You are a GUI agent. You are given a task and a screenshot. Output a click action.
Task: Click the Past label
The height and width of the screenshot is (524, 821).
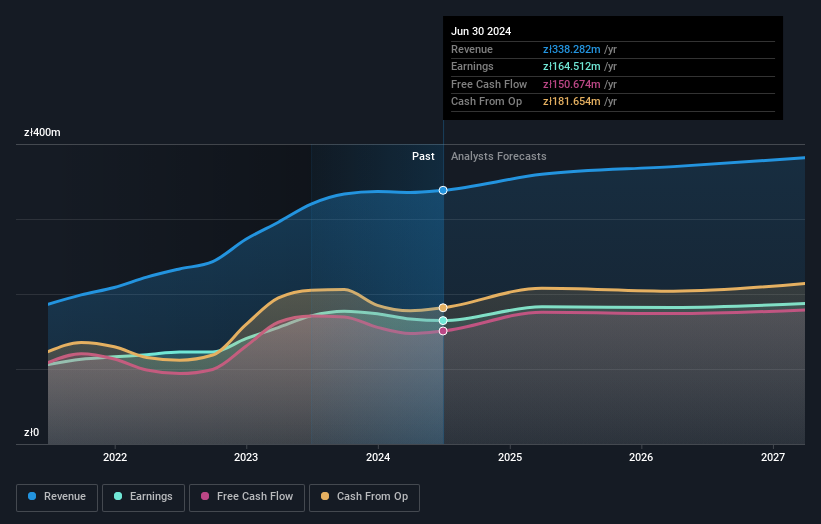click(423, 156)
